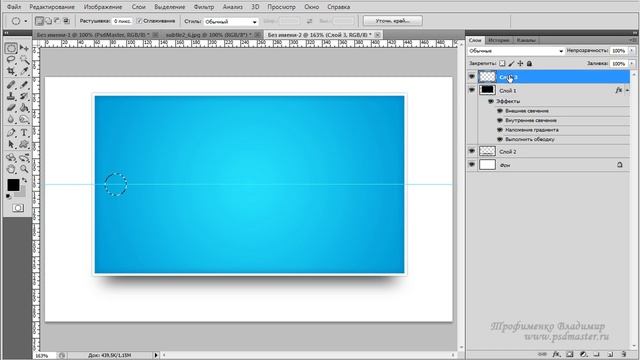Viewport: 640px width, 360px height.
Task: Select the Clone Stamp tool
Action: click(11, 96)
